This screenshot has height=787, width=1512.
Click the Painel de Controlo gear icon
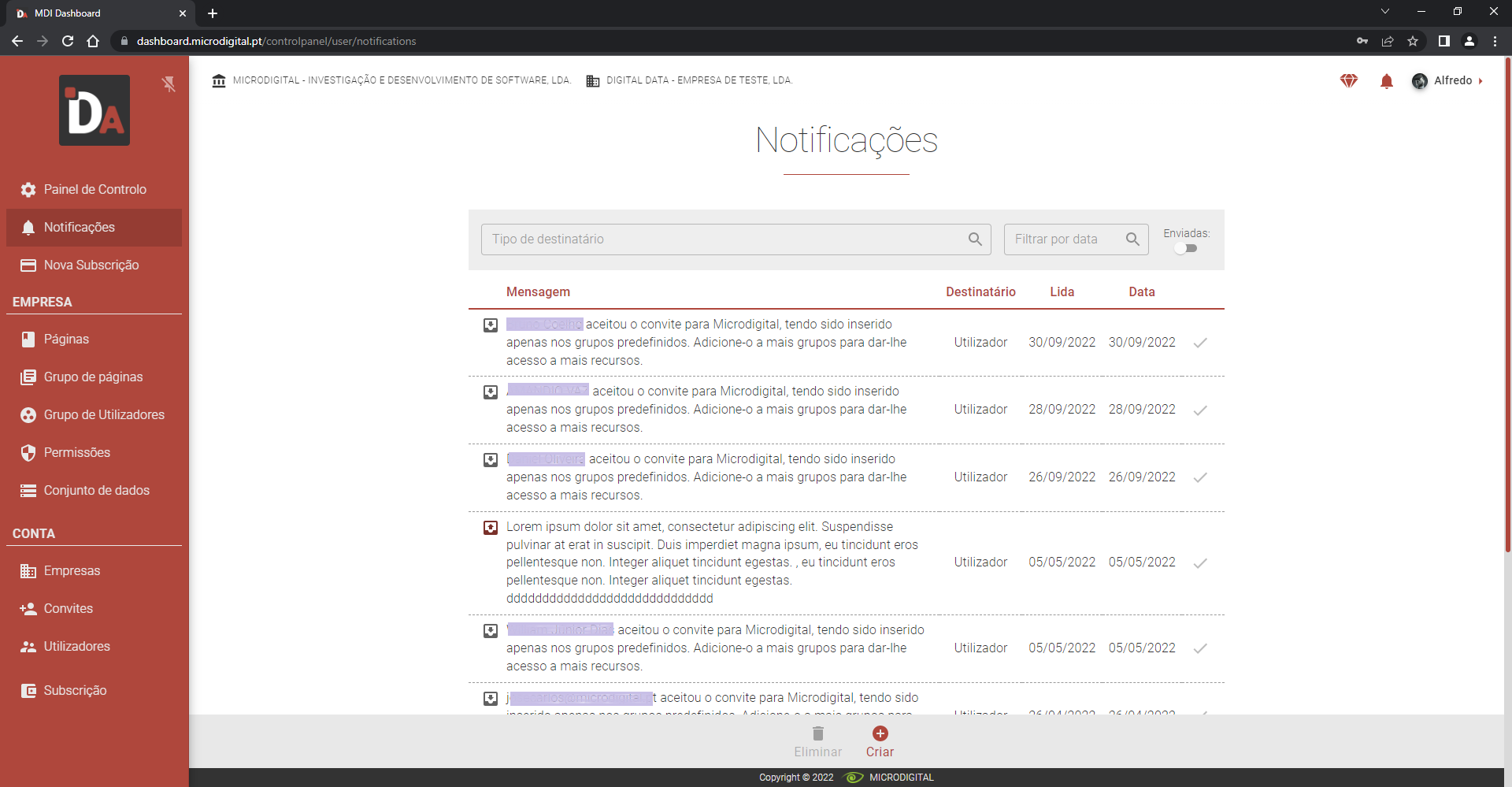(28, 189)
